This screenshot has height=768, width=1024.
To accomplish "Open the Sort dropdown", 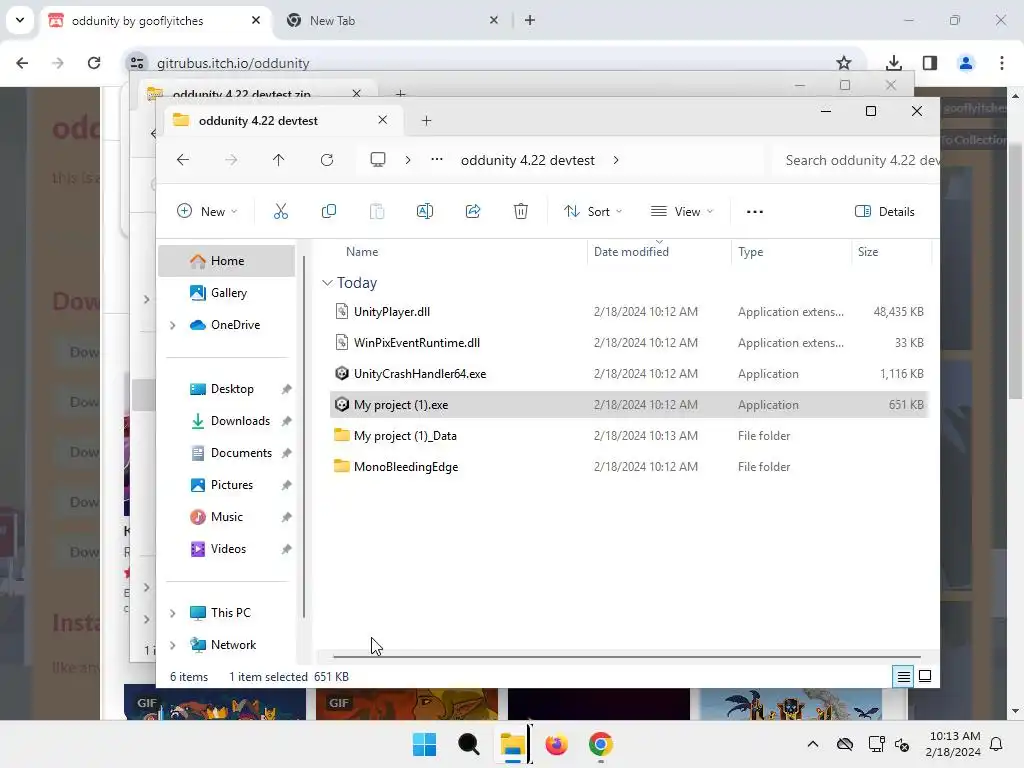I will pos(593,212).
